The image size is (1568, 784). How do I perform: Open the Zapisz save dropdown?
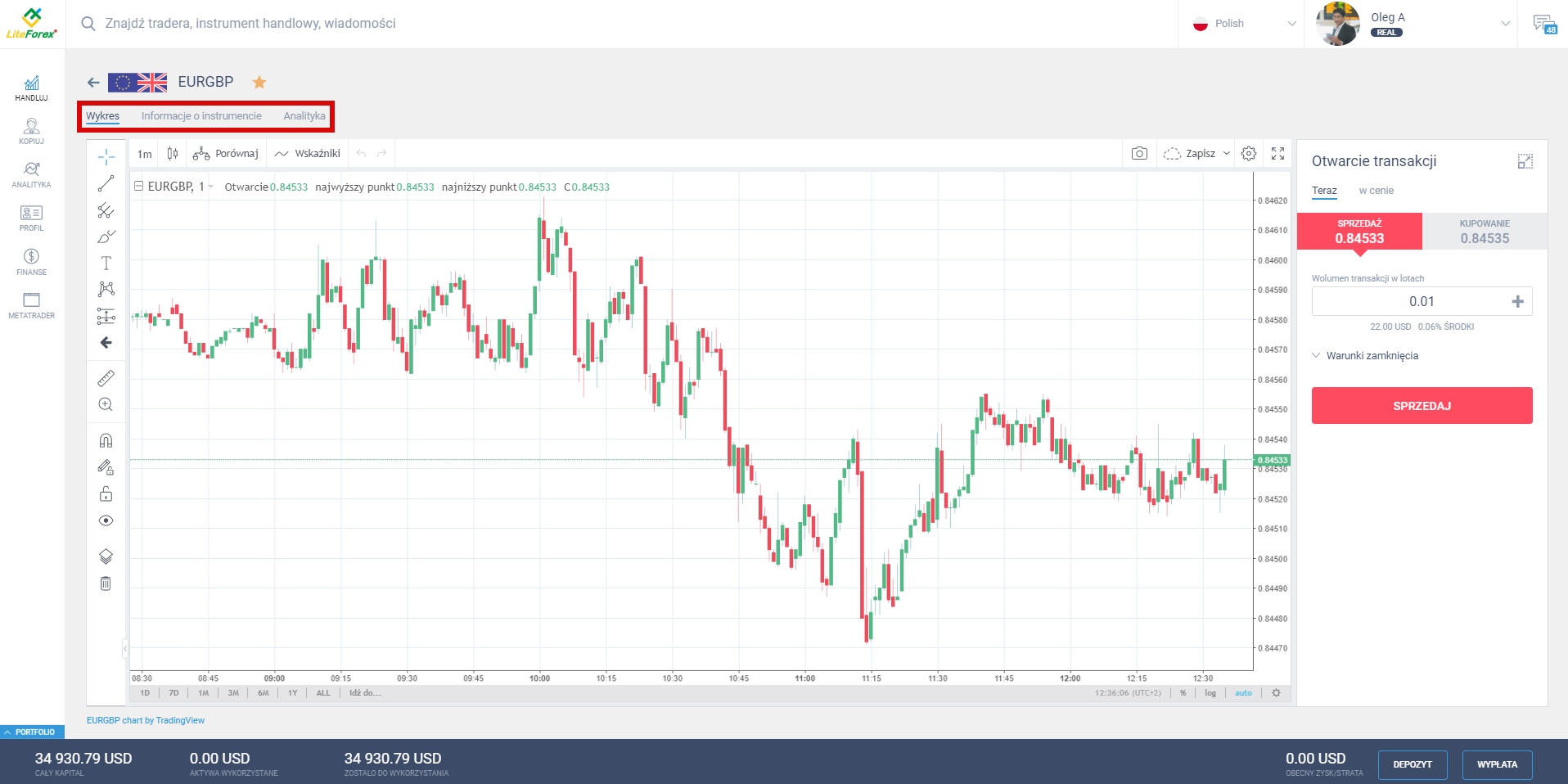click(1196, 153)
